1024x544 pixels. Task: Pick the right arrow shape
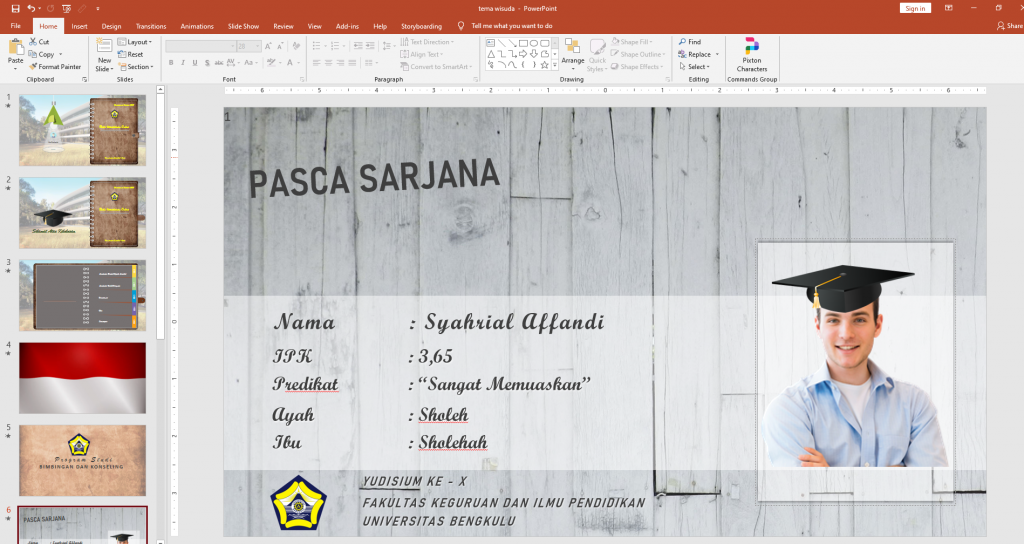tap(523, 54)
